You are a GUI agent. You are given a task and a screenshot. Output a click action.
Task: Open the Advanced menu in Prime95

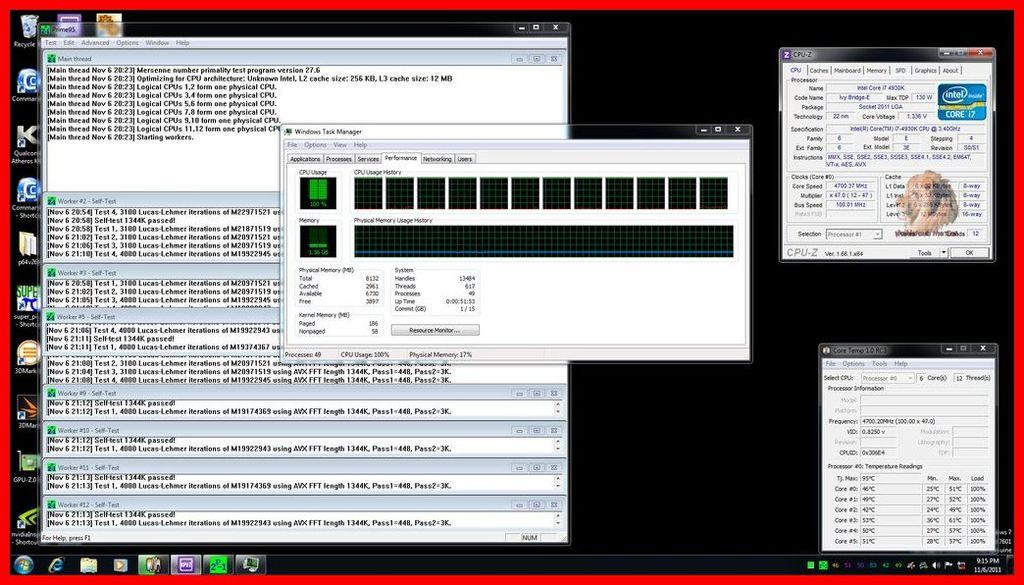pos(95,42)
